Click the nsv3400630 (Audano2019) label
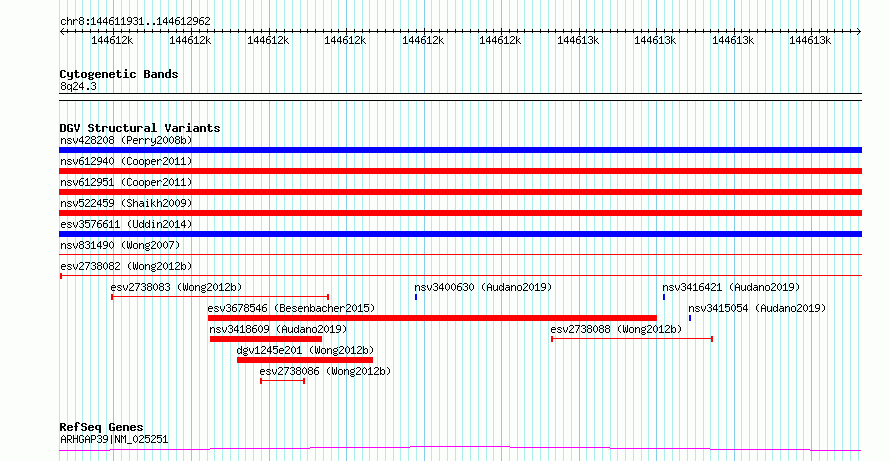The height and width of the screenshot is (461, 890). [x=483, y=287]
